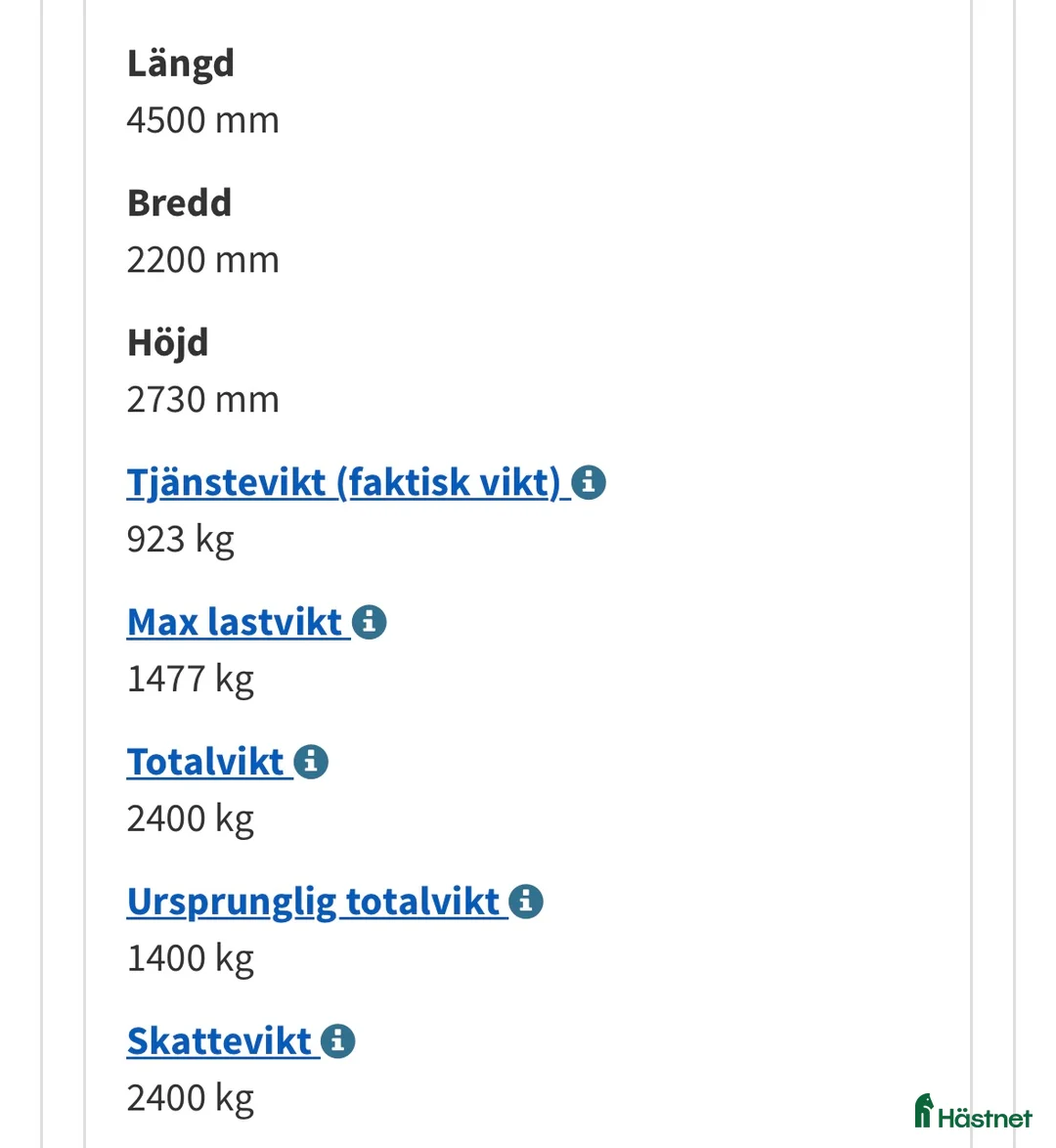Screen dimensions: 1056x1148
Task: Click the Höjd heading
Action: pos(167,342)
